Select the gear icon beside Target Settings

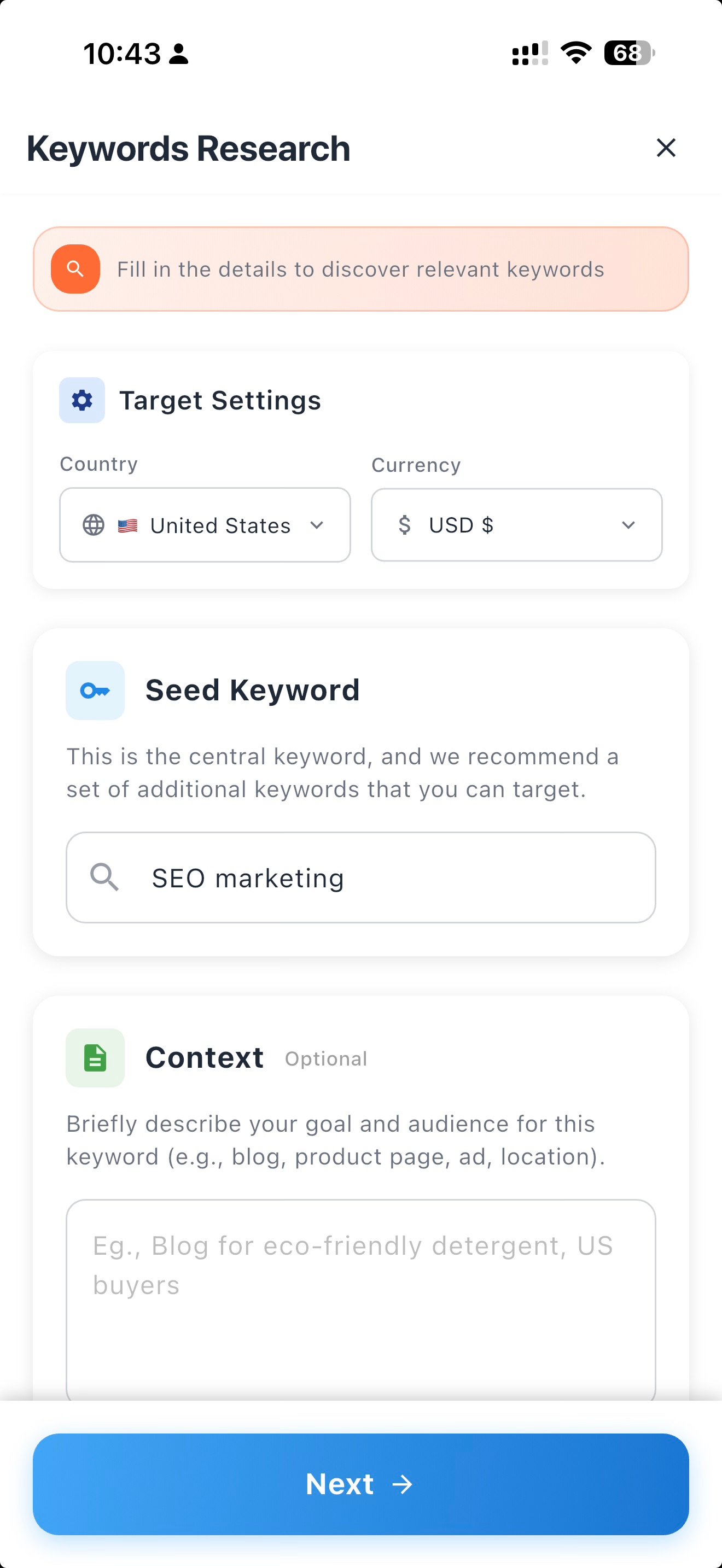click(81, 400)
